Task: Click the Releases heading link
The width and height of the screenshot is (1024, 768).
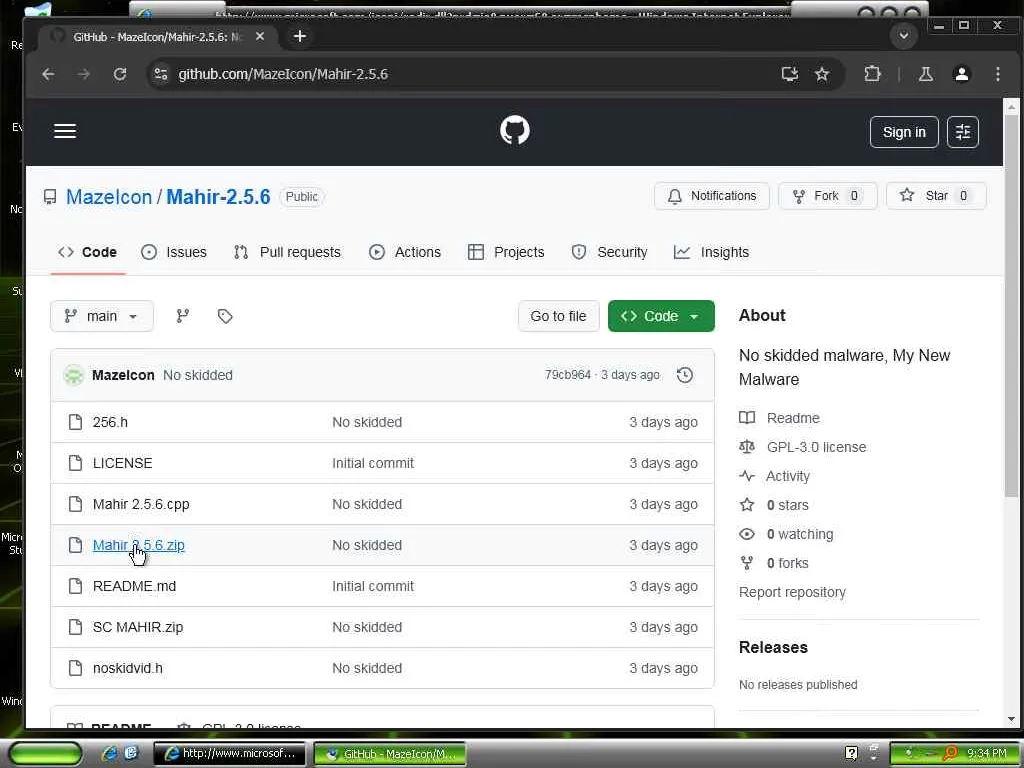Action: (x=773, y=647)
